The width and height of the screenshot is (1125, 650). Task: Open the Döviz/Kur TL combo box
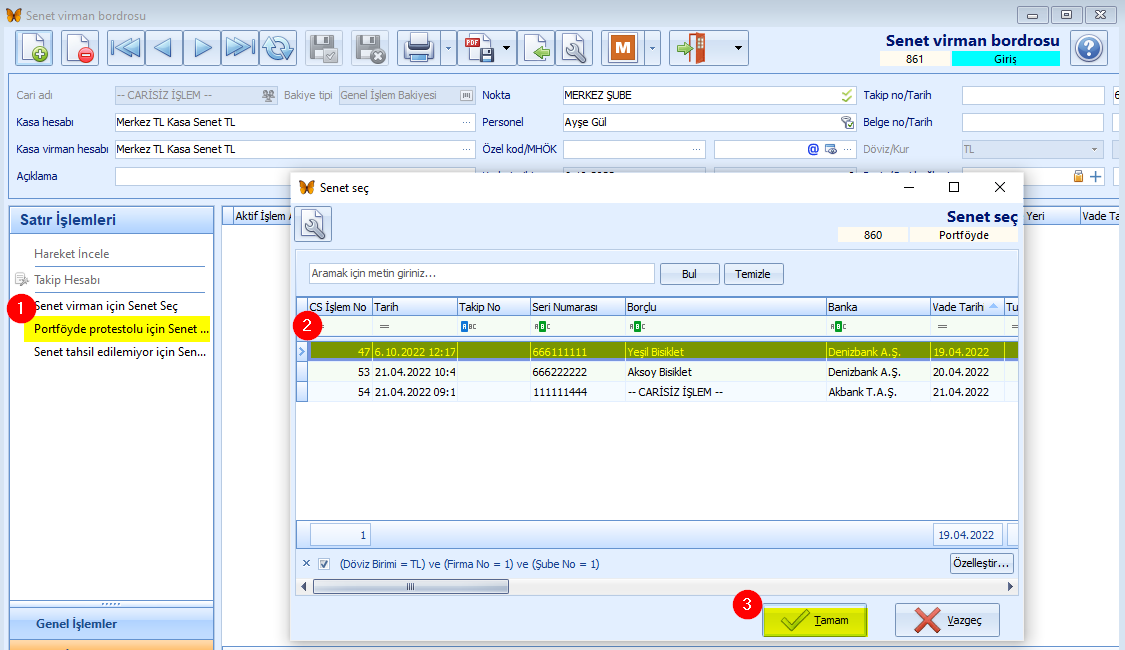click(x=1032, y=149)
